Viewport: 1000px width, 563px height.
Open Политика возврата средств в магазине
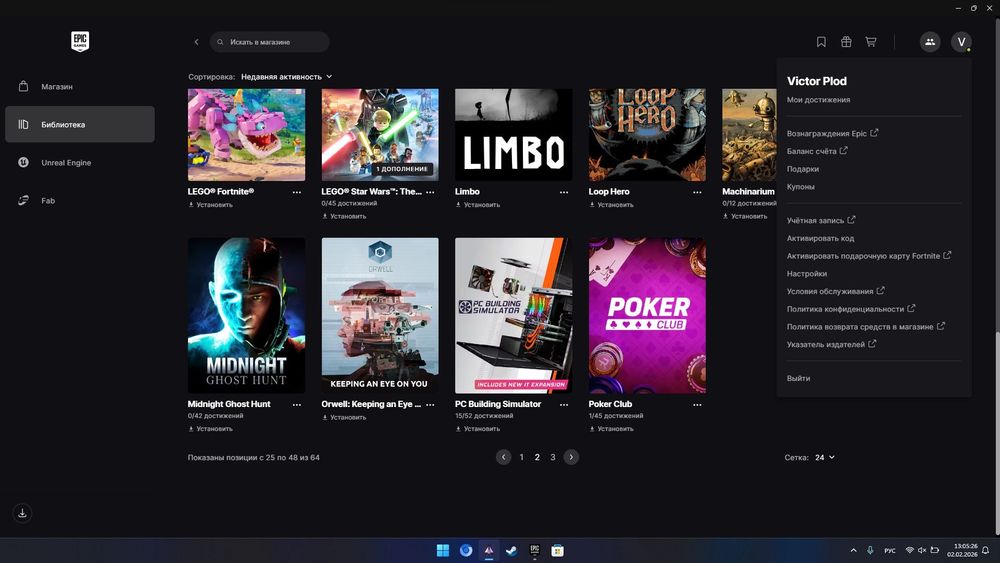[865, 326]
